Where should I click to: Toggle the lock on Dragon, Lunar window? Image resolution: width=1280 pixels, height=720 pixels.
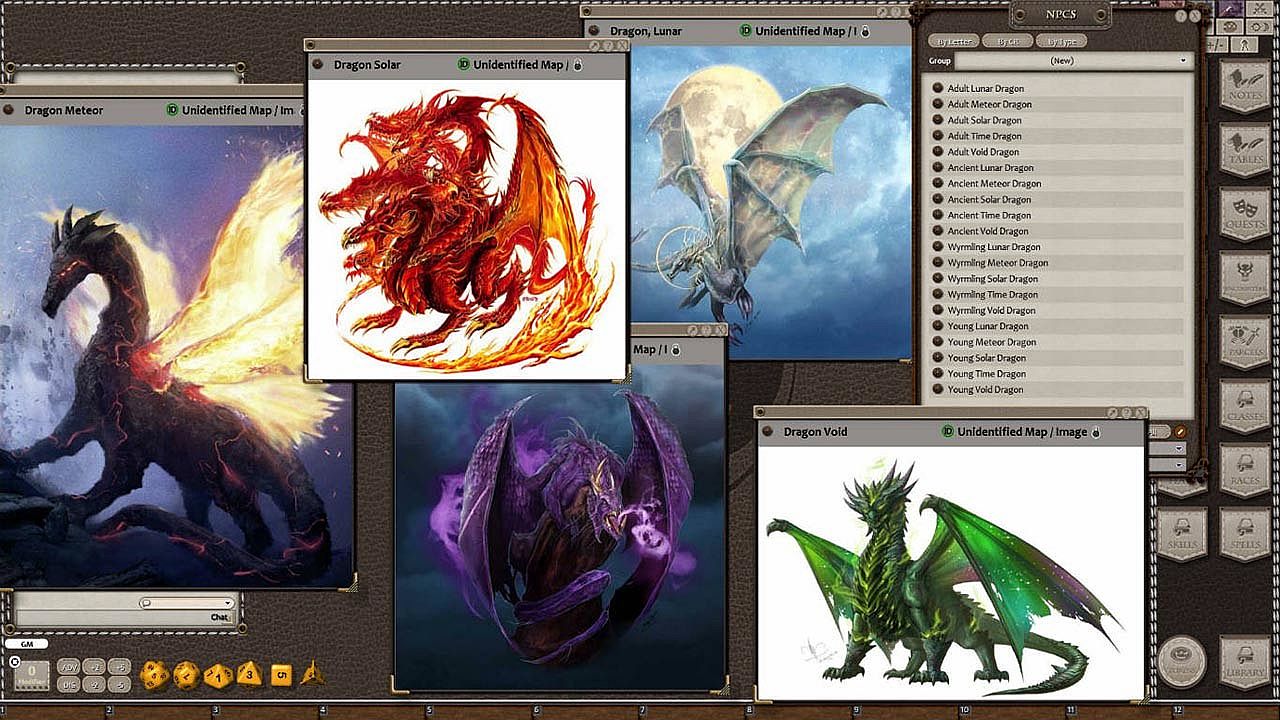click(865, 31)
